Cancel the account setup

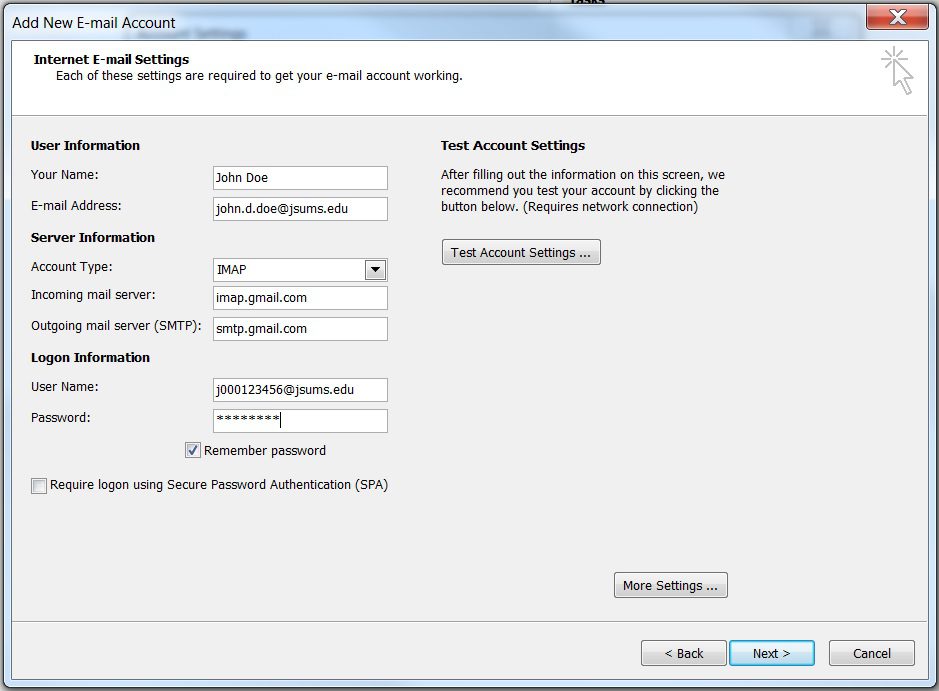click(x=870, y=652)
